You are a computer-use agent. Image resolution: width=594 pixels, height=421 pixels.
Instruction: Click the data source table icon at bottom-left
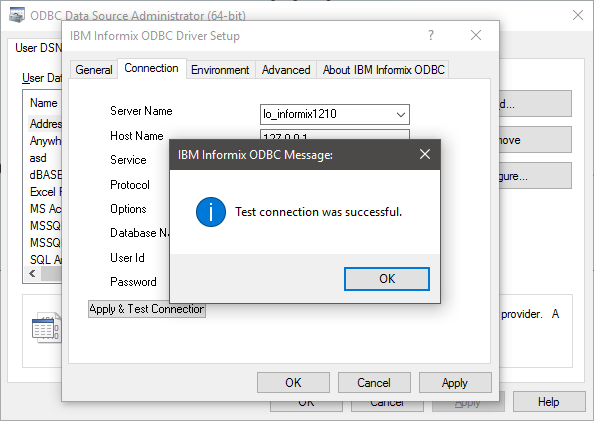[46, 328]
